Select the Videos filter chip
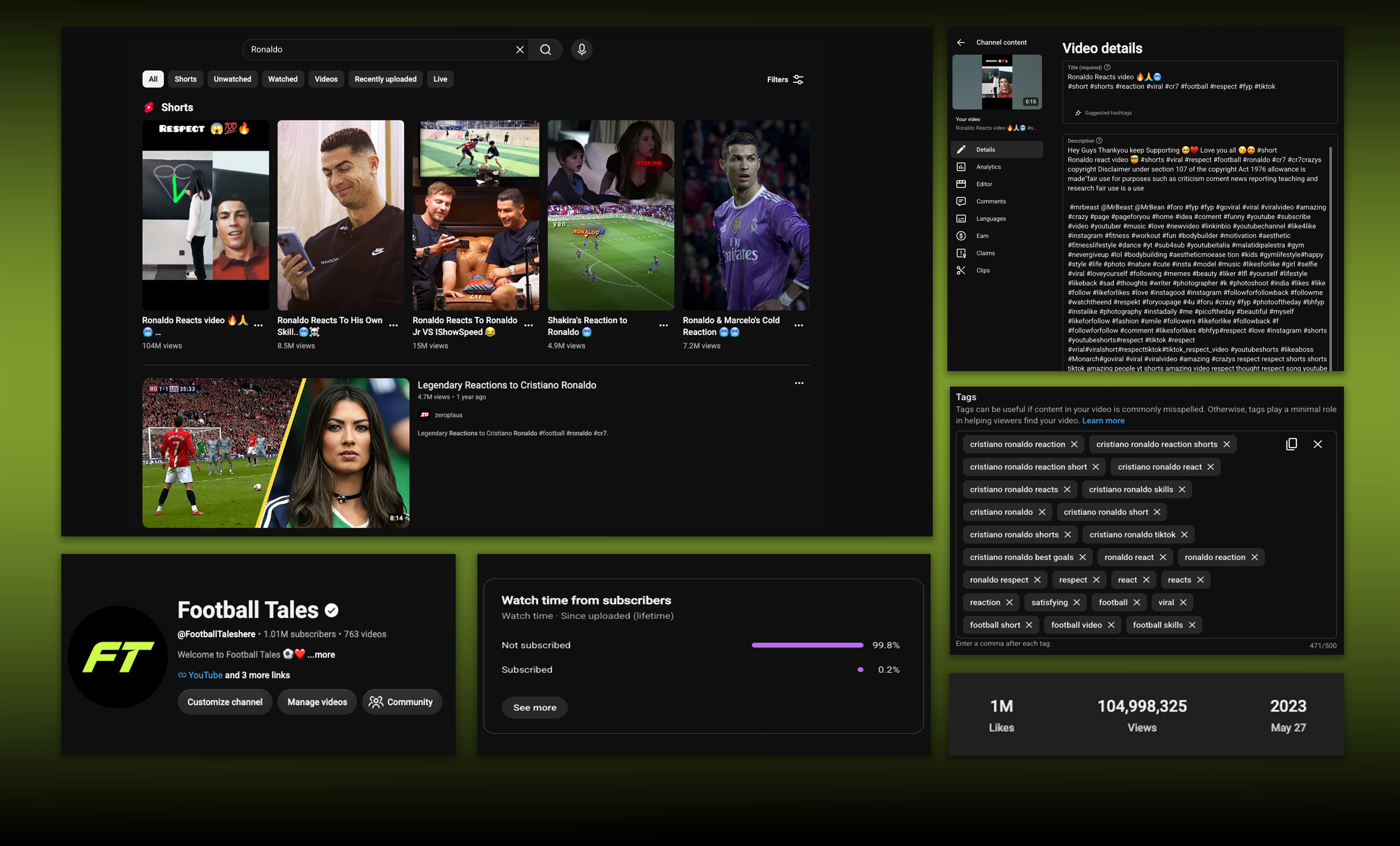 click(x=326, y=79)
